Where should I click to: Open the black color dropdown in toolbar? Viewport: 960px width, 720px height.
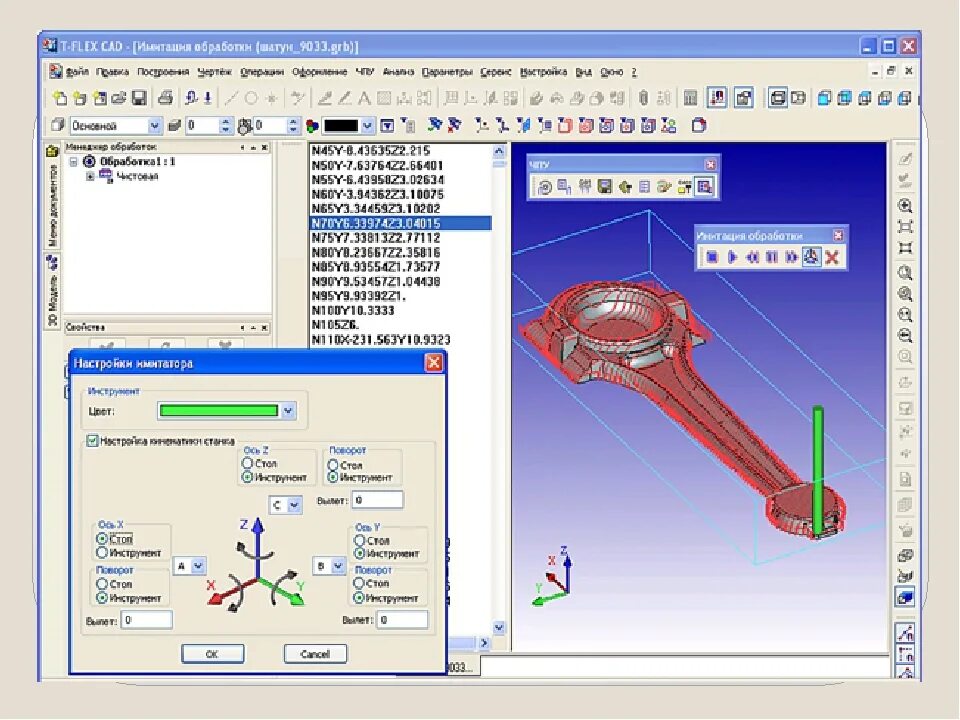pos(367,126)
